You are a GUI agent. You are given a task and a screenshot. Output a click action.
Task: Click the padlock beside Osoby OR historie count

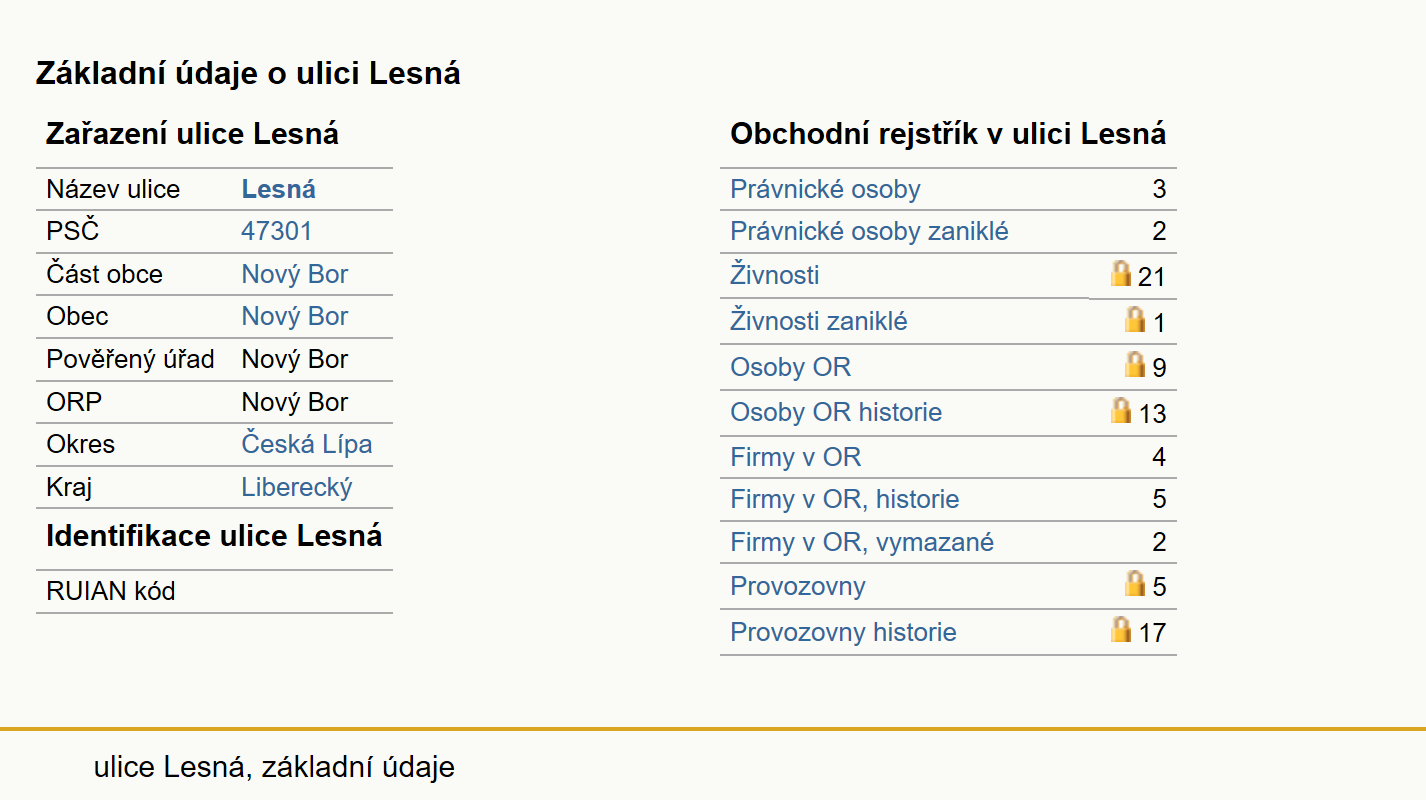(x=1121, y=410)
